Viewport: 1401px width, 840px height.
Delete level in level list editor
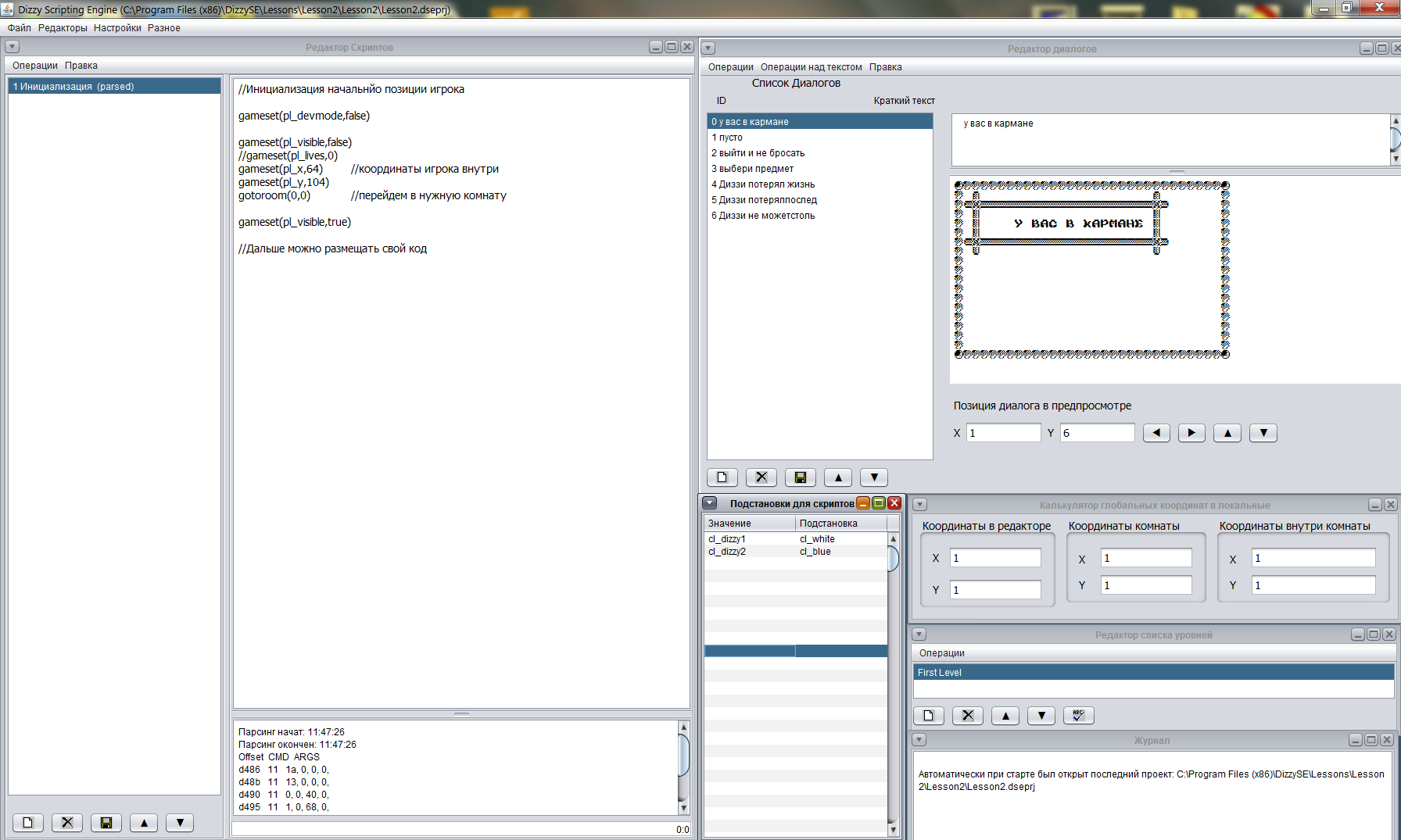coord(968,716)
